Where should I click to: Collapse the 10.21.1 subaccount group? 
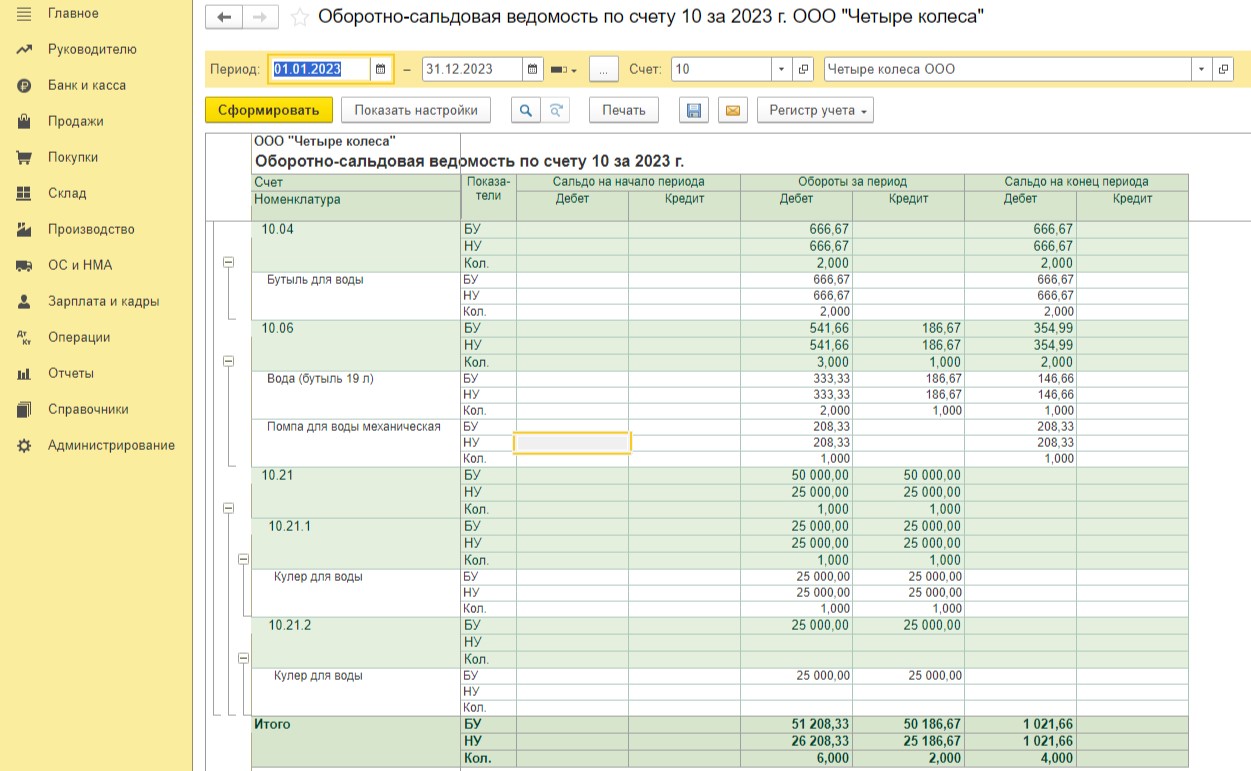[243, 560]
